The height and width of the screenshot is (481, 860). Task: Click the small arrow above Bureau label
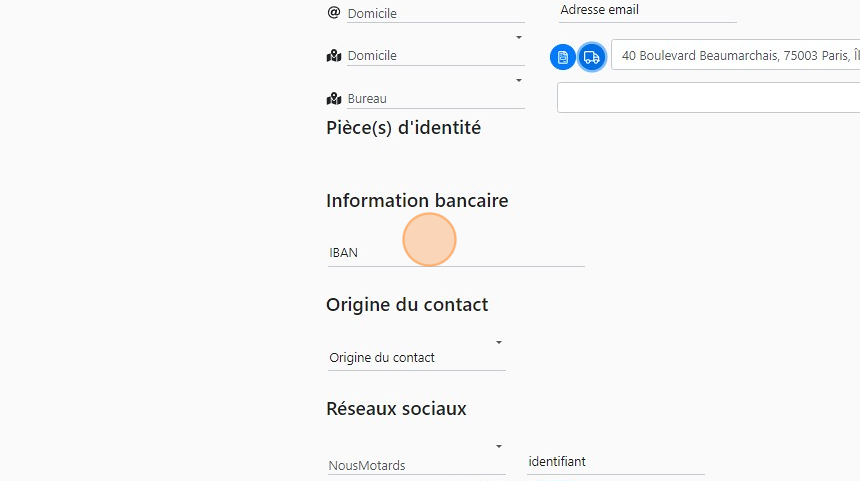click(x=519, y=80)
